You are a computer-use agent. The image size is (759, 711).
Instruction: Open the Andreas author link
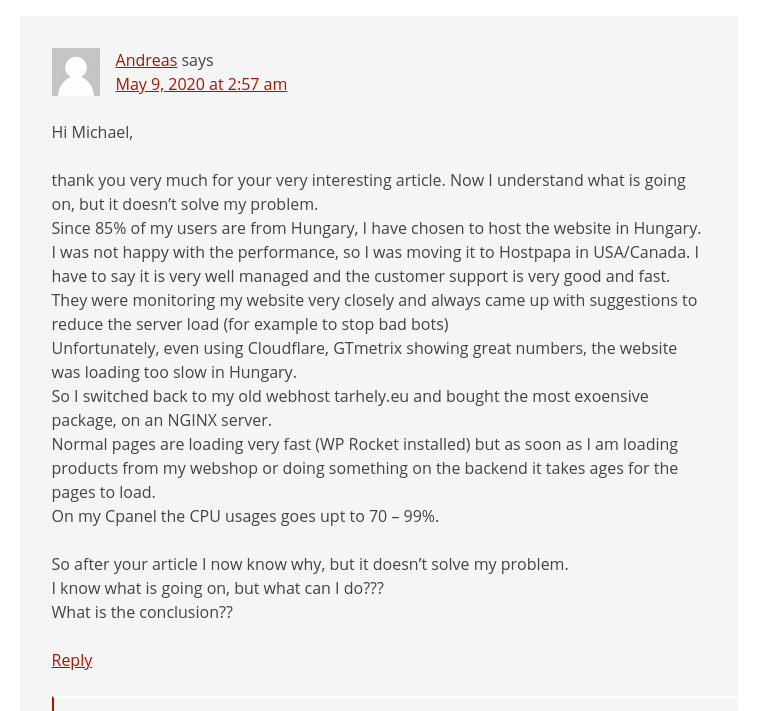point(146,61)
